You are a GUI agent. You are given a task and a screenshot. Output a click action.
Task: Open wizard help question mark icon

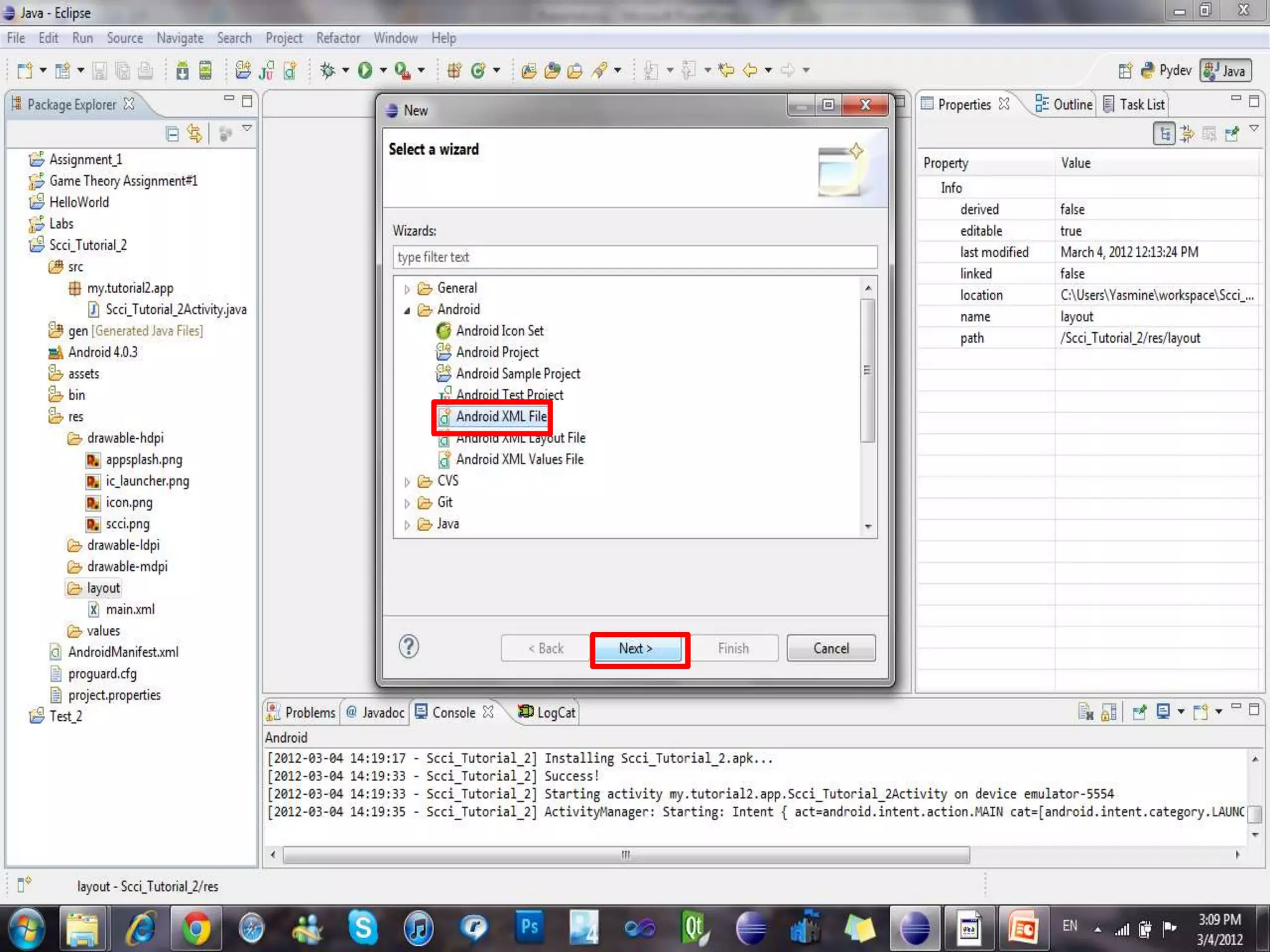tap(409, 647)
